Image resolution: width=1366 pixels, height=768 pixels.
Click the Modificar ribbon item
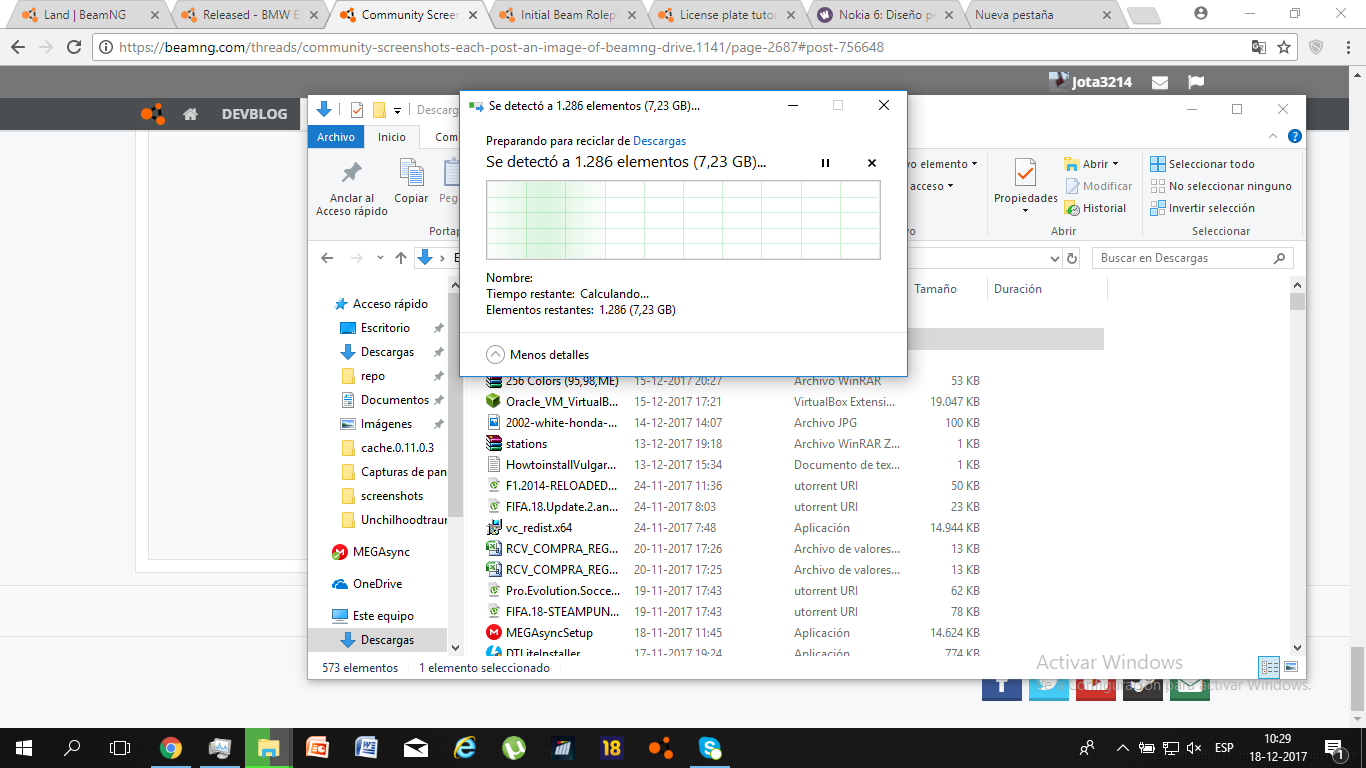coord(1098,186)
